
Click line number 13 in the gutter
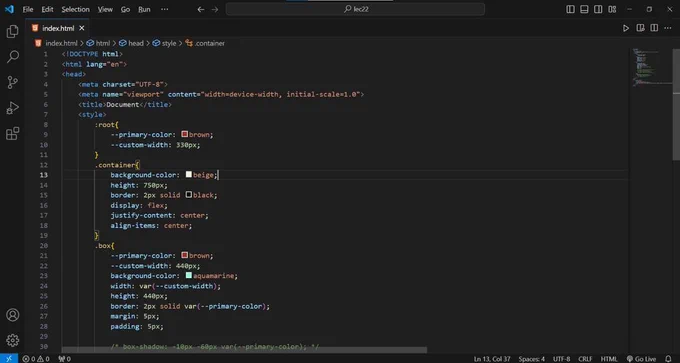[44, 175]
